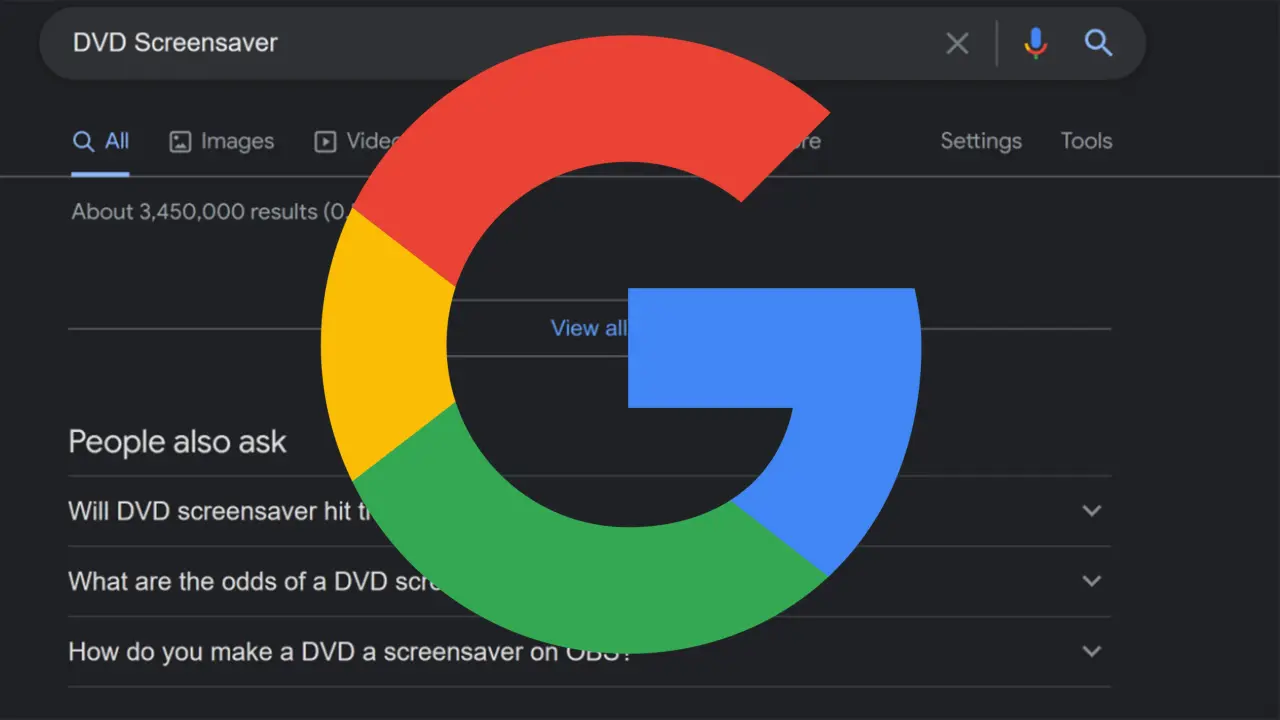Image resolution: width=1280 pixels, height=720 pixels.
Task: Clear the search query with the X icon
Action: pos(957,43)
